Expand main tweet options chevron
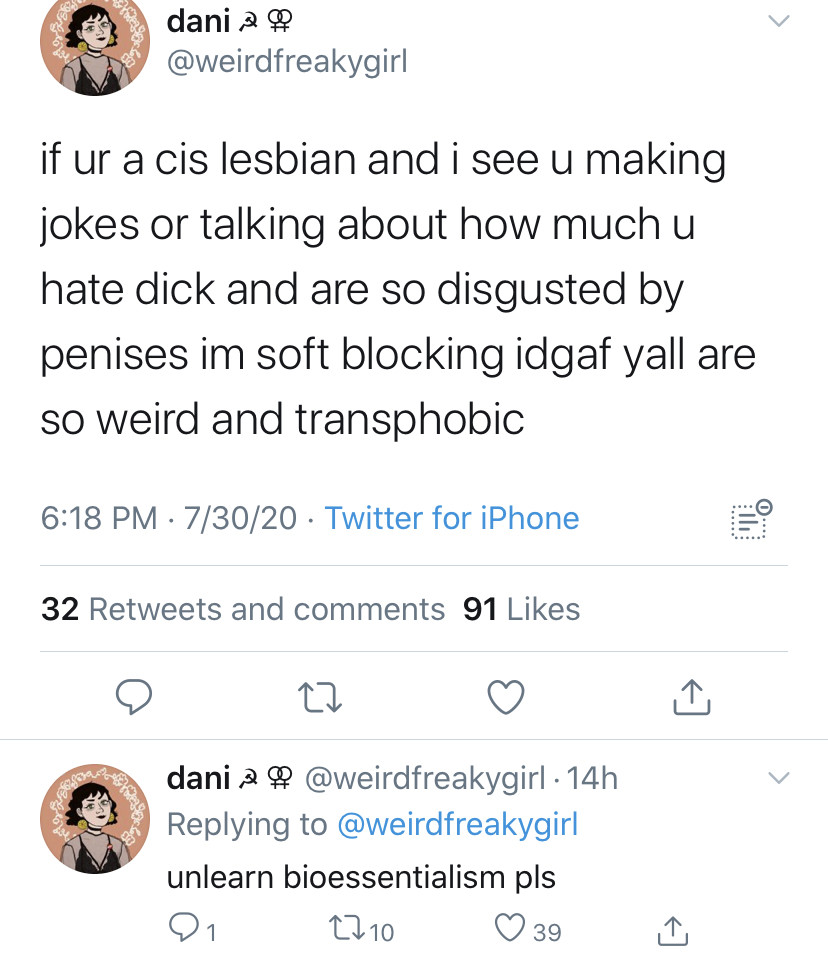 778,21
